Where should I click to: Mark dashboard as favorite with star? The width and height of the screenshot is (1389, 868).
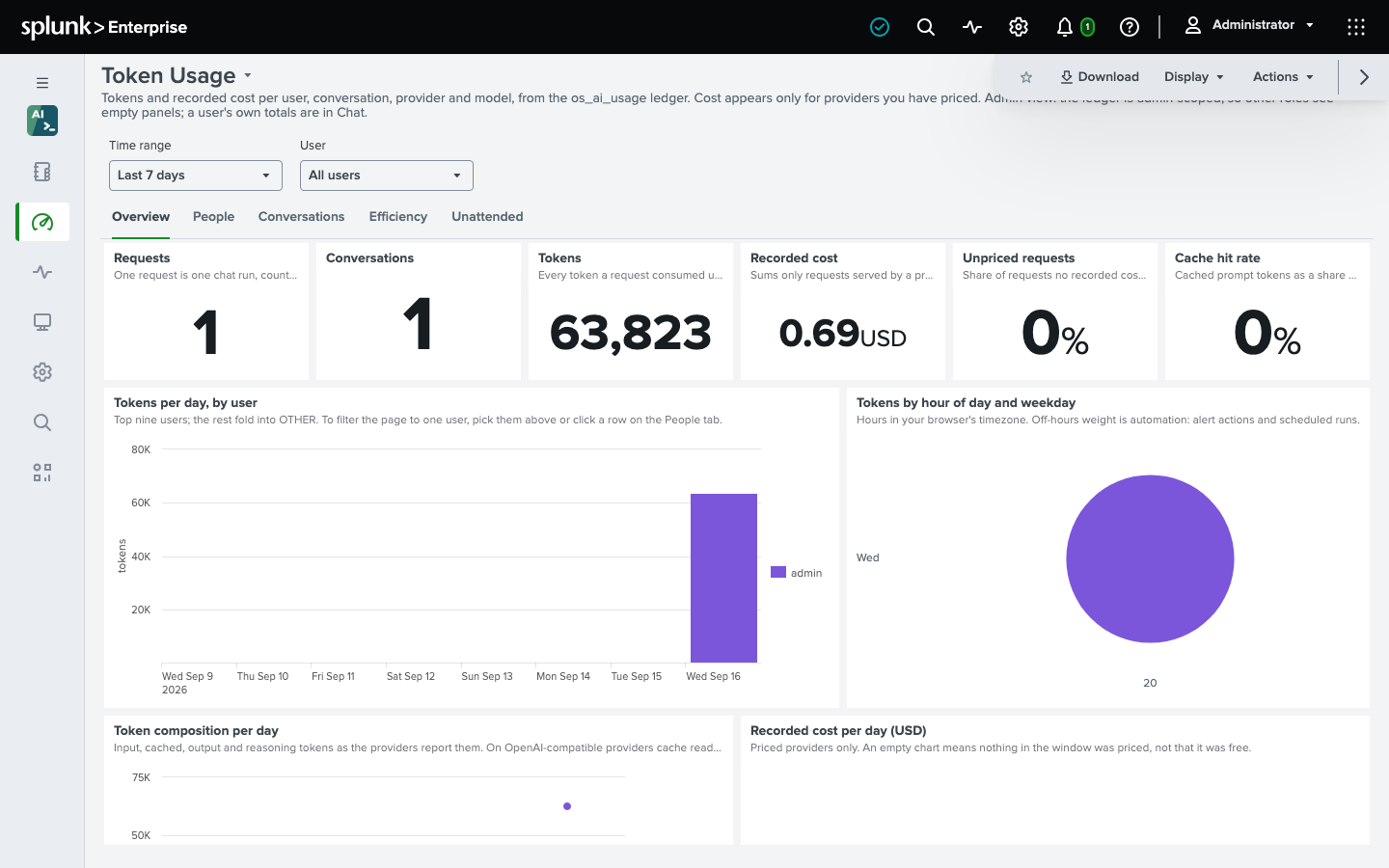[1026, 77]
